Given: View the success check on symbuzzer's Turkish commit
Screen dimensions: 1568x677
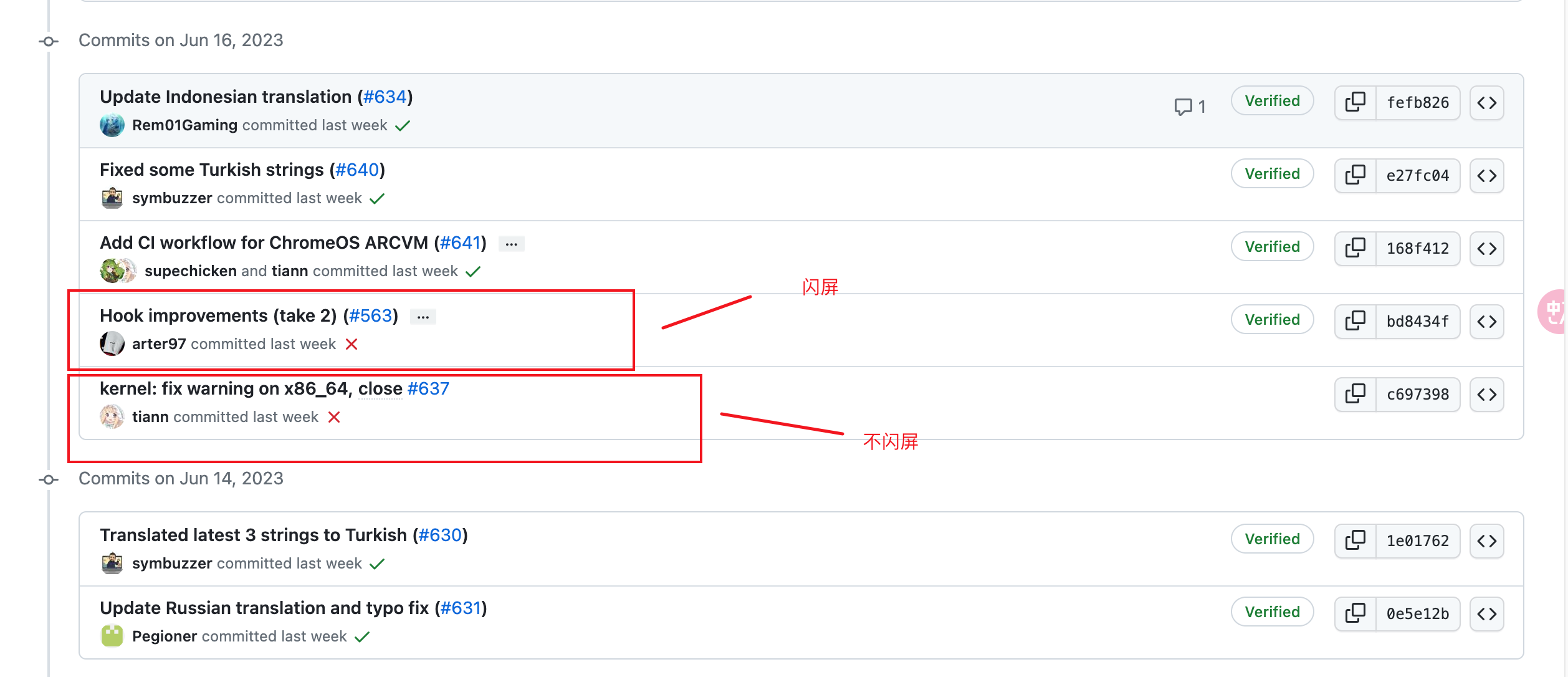Looking at the screenshot, I should (x=378, y=198).
